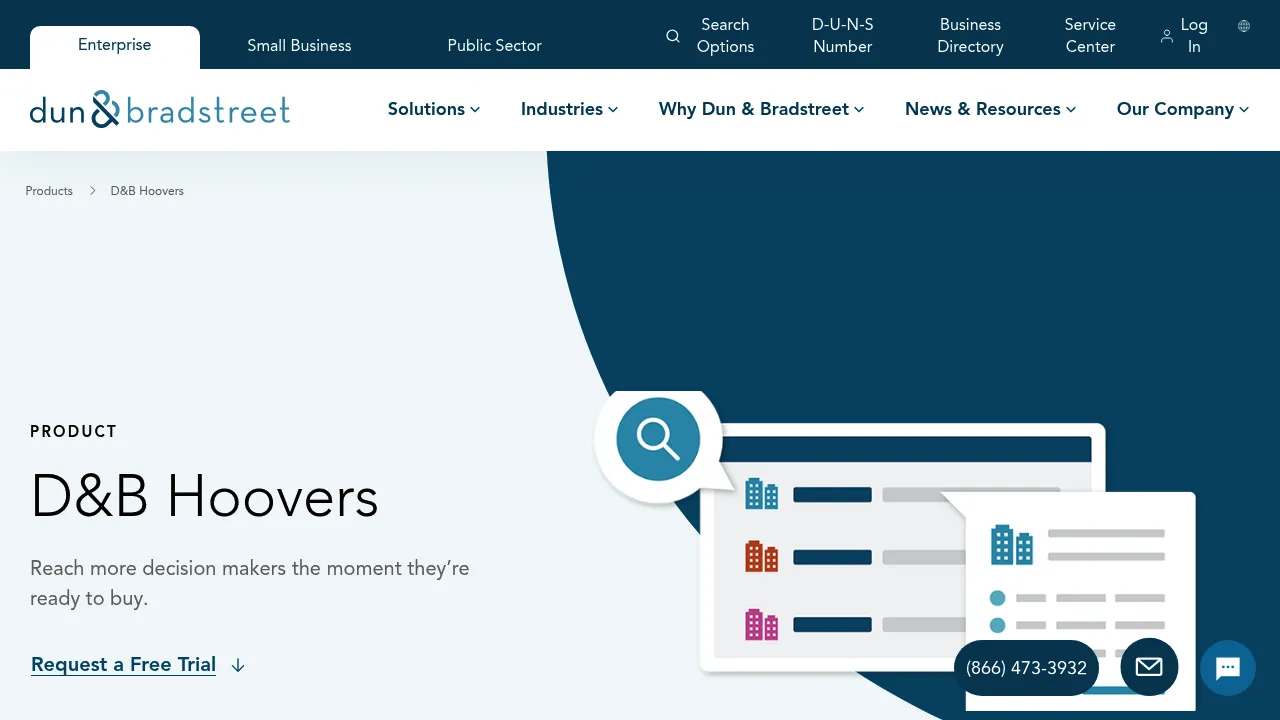Visit the Service Center
Image resolution: width=1280 pixels, height=720 pixels.
pyautogui.click(x=1090, y=36)
